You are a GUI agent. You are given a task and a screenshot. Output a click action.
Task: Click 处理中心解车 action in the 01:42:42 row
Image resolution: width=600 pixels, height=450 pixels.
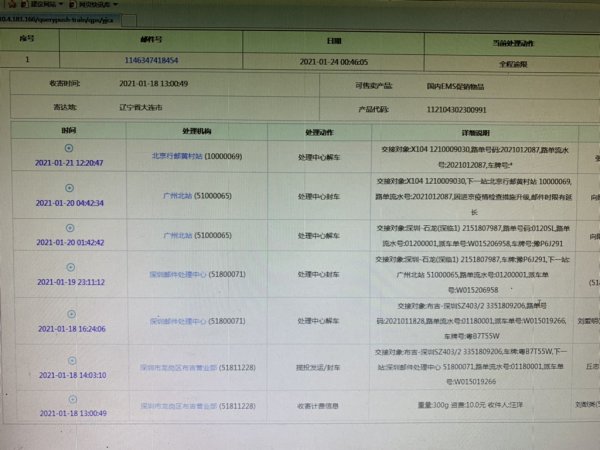(x=319, y=236)
